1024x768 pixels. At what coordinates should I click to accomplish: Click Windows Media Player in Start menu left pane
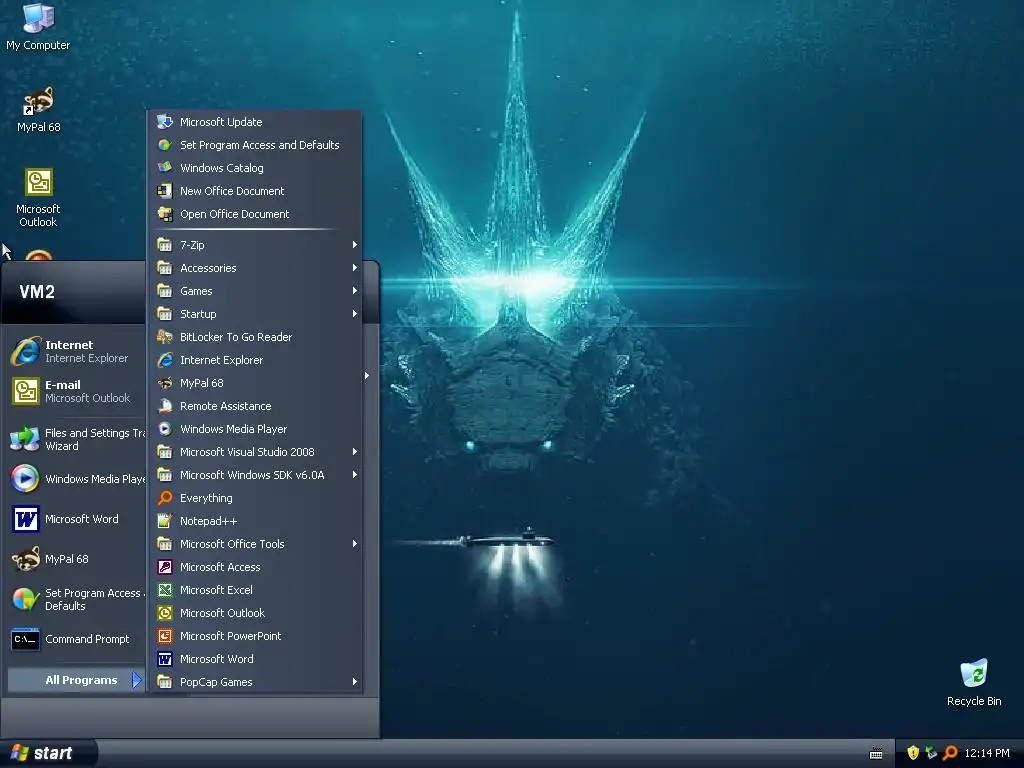click(76, 479)
